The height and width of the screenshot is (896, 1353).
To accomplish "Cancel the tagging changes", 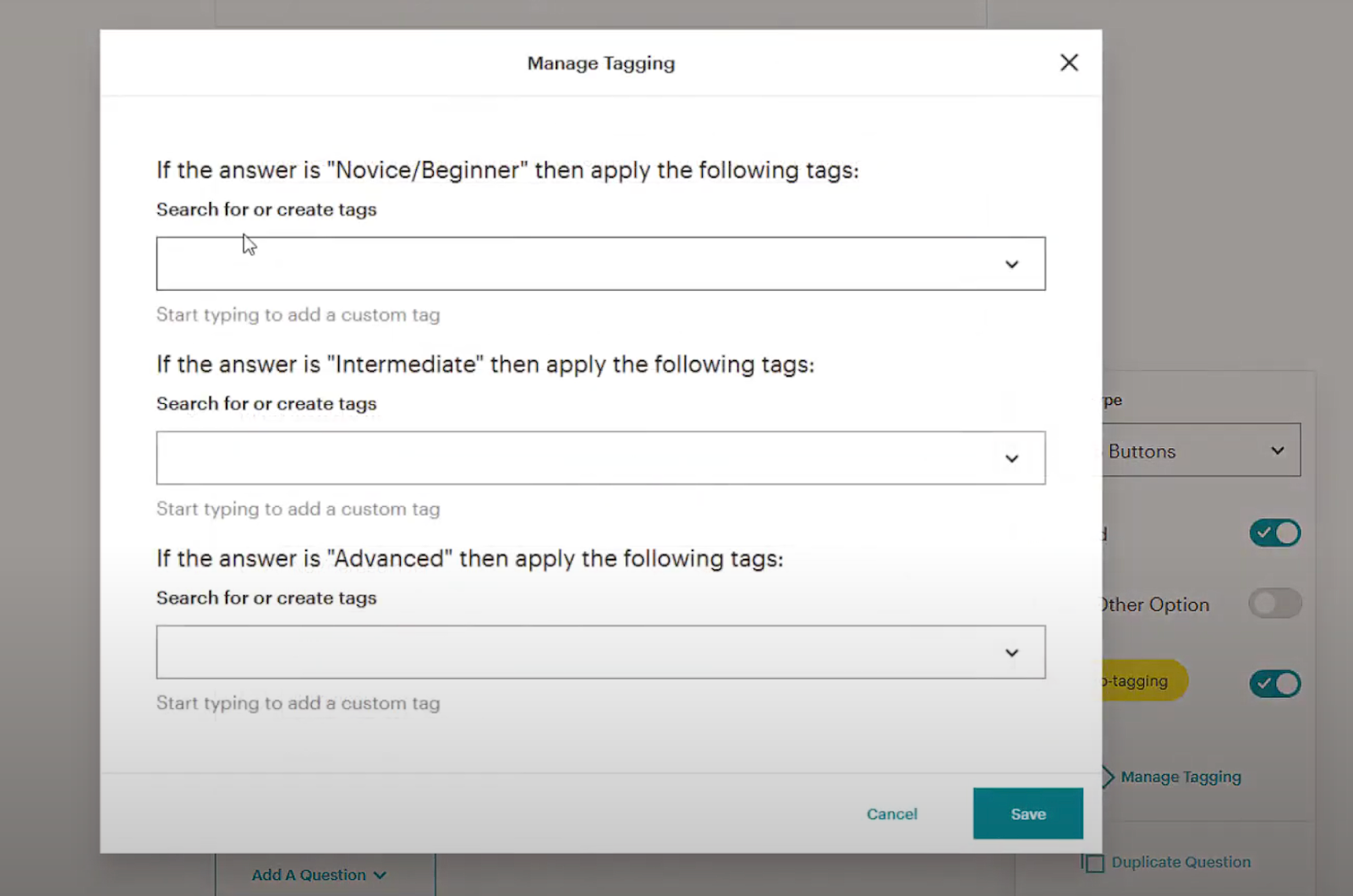I will tap(891, 813).
